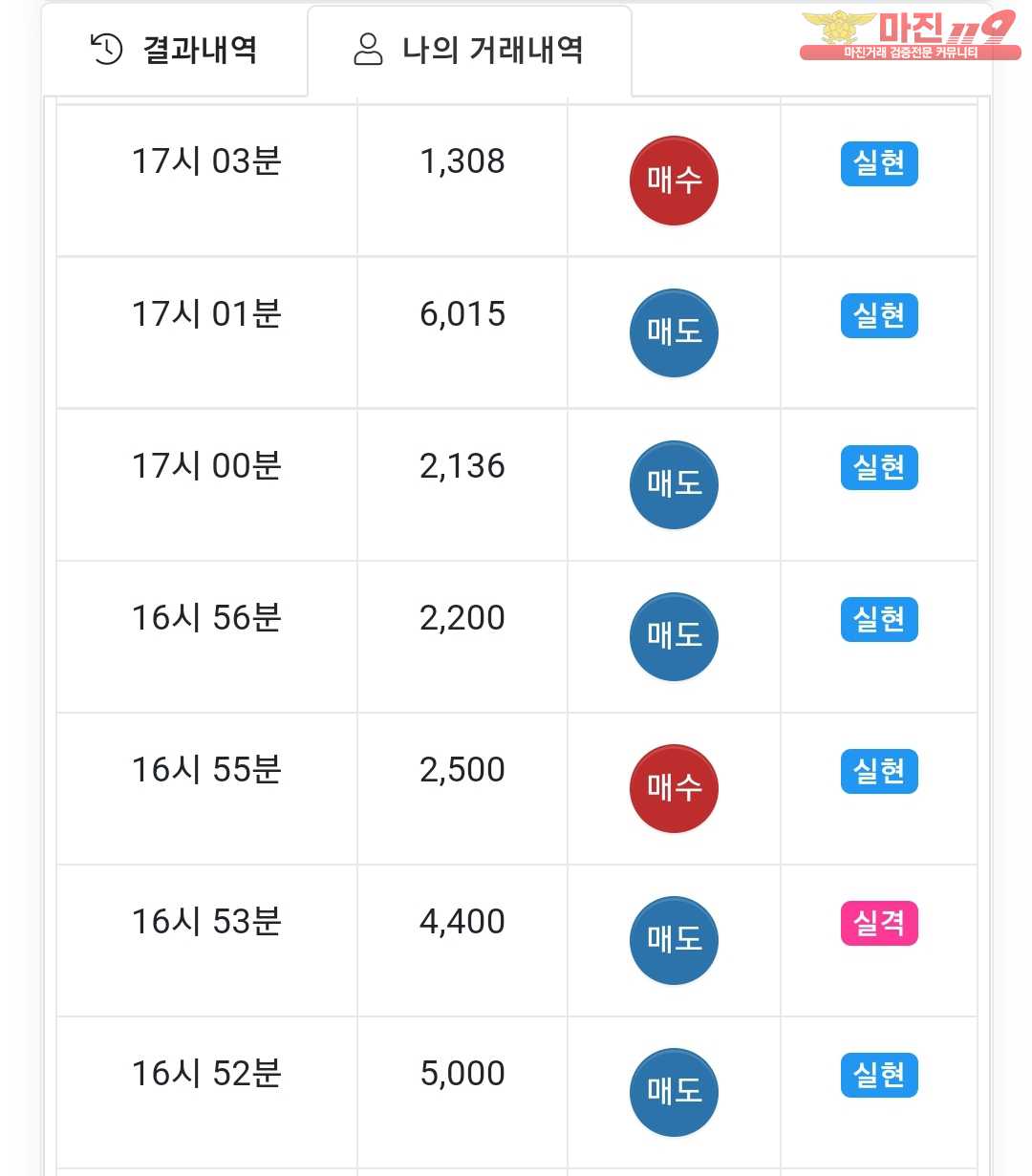
Task: Switch to 나의 거래내역 tab
Action: pos(469,50)
